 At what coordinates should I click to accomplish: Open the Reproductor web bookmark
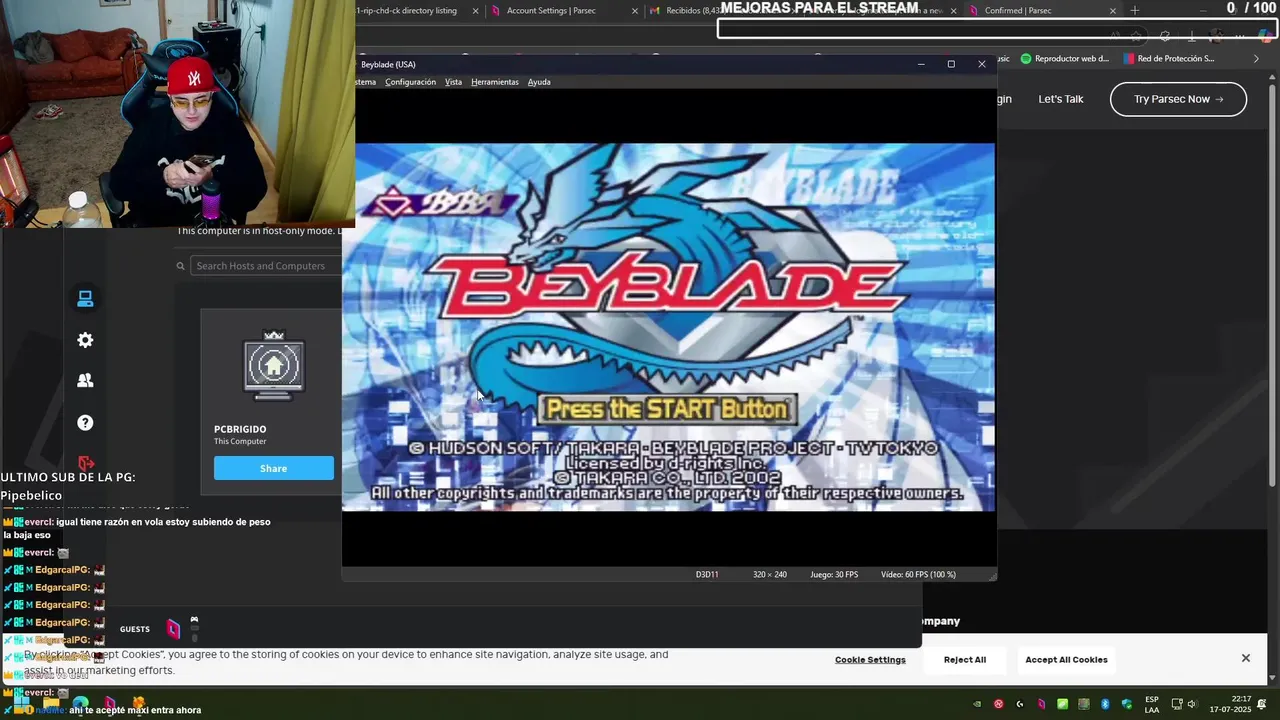click(1064, 59)
